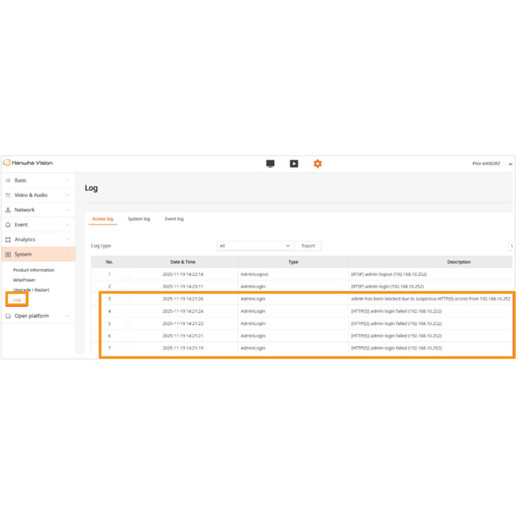
Task: Switch to the Event log tab
Action: (174, 219)
